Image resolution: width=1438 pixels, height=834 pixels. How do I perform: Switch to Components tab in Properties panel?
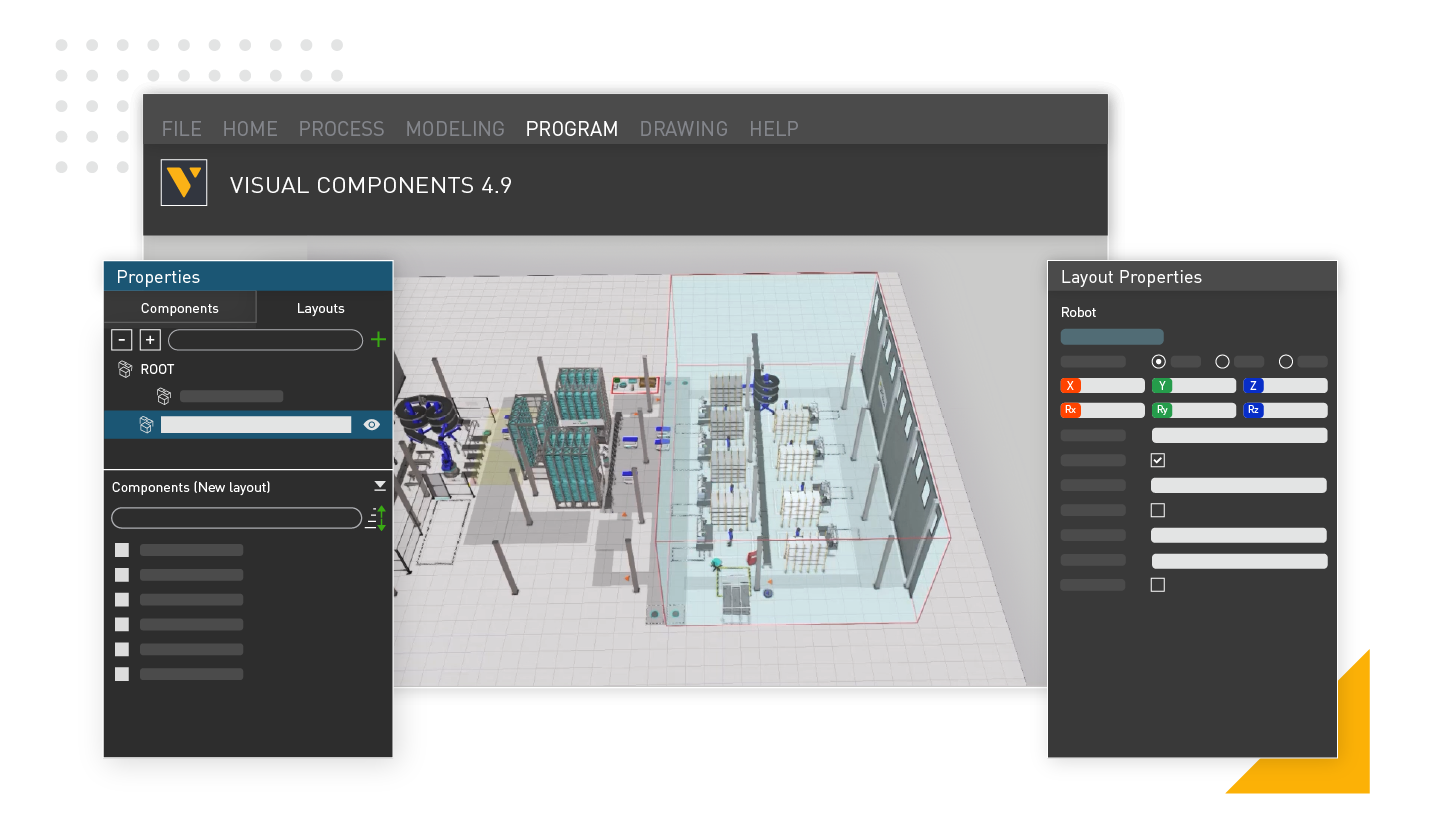(180, 308)
